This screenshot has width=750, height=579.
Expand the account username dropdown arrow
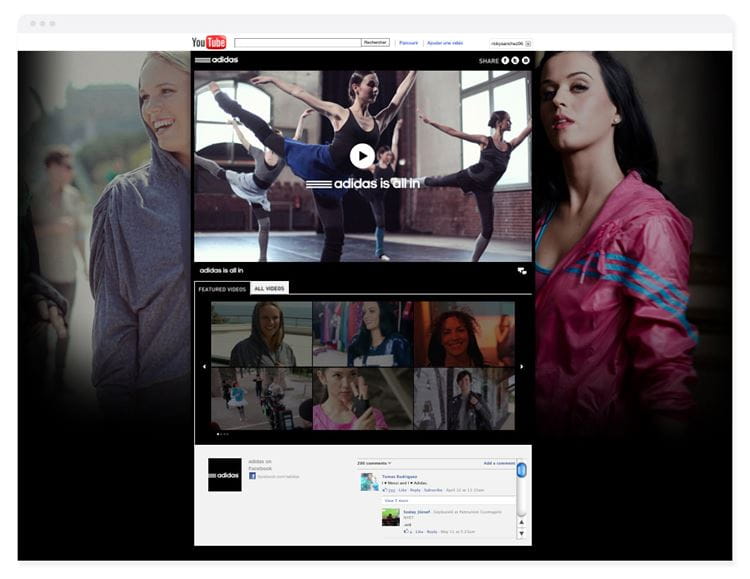(x=528, y=44)
